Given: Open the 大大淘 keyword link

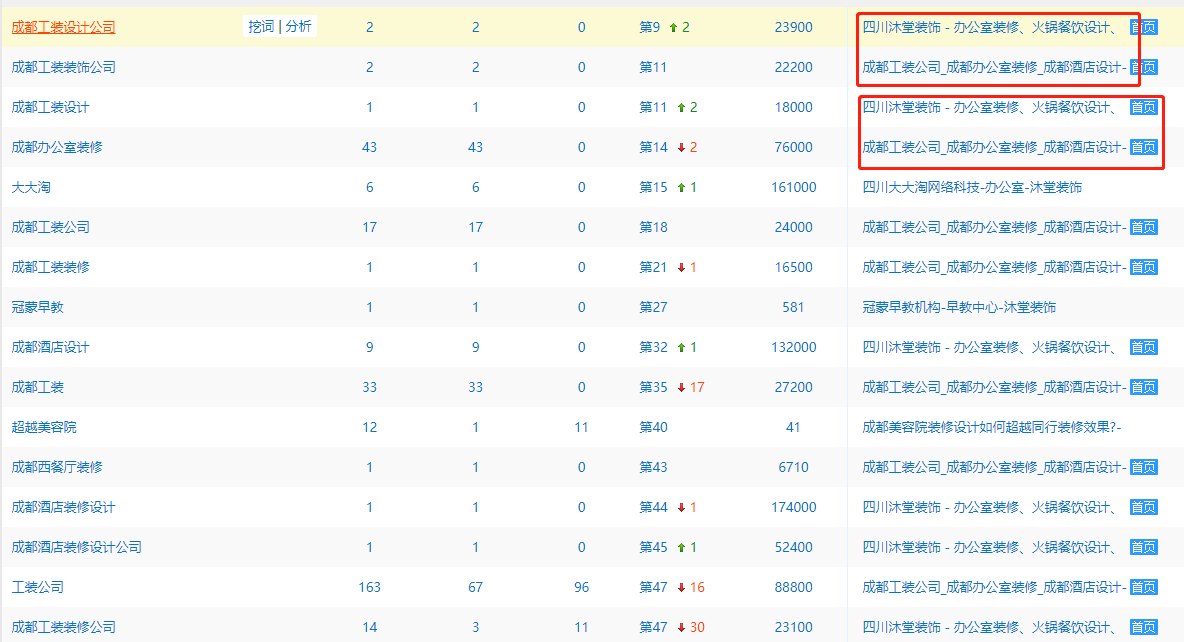Looking at the screenshot, I should pos(31,187).
